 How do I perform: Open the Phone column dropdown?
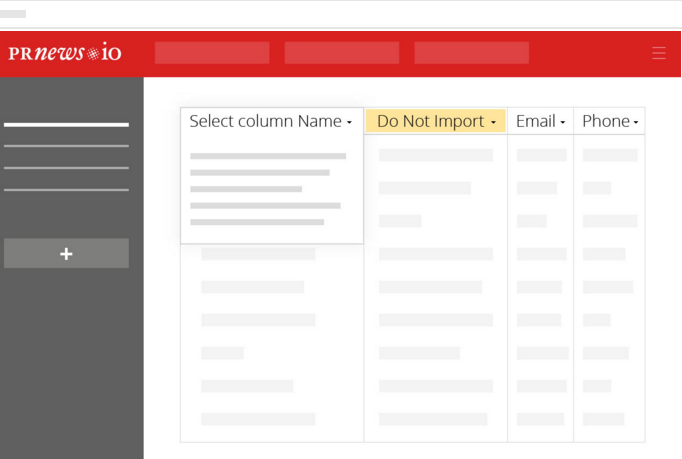click(x=610, y=121)
